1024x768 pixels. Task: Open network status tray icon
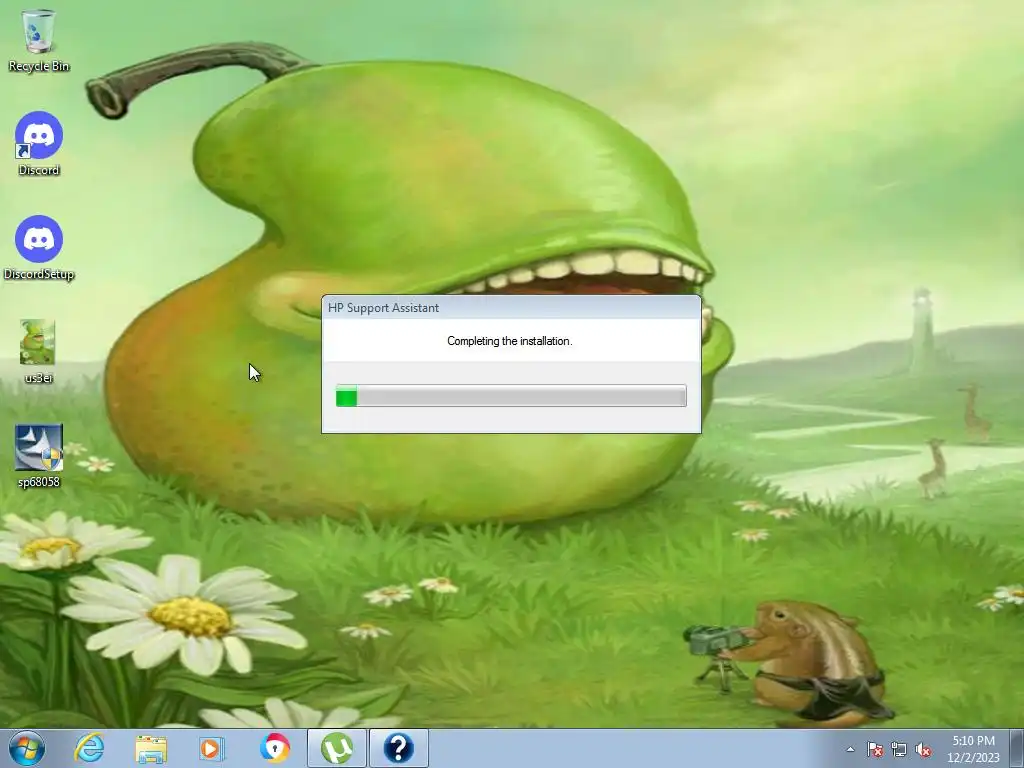(899, 749)
